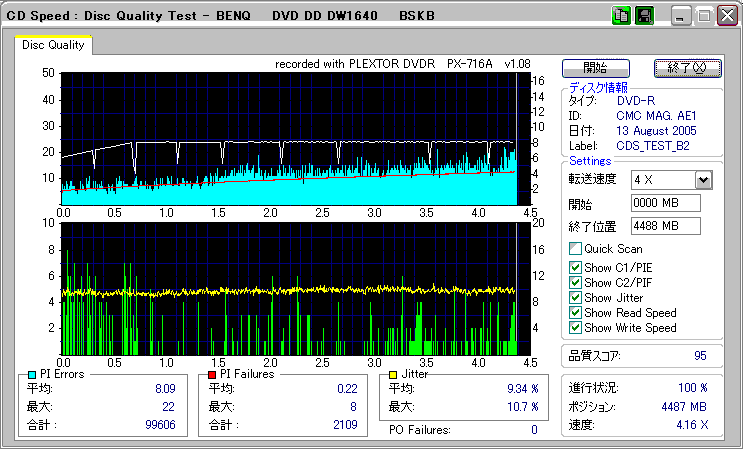The width and height of the screenshot is (743, 449).
Task: Close the Disc Quality Test window
Action: pos(725,16)
